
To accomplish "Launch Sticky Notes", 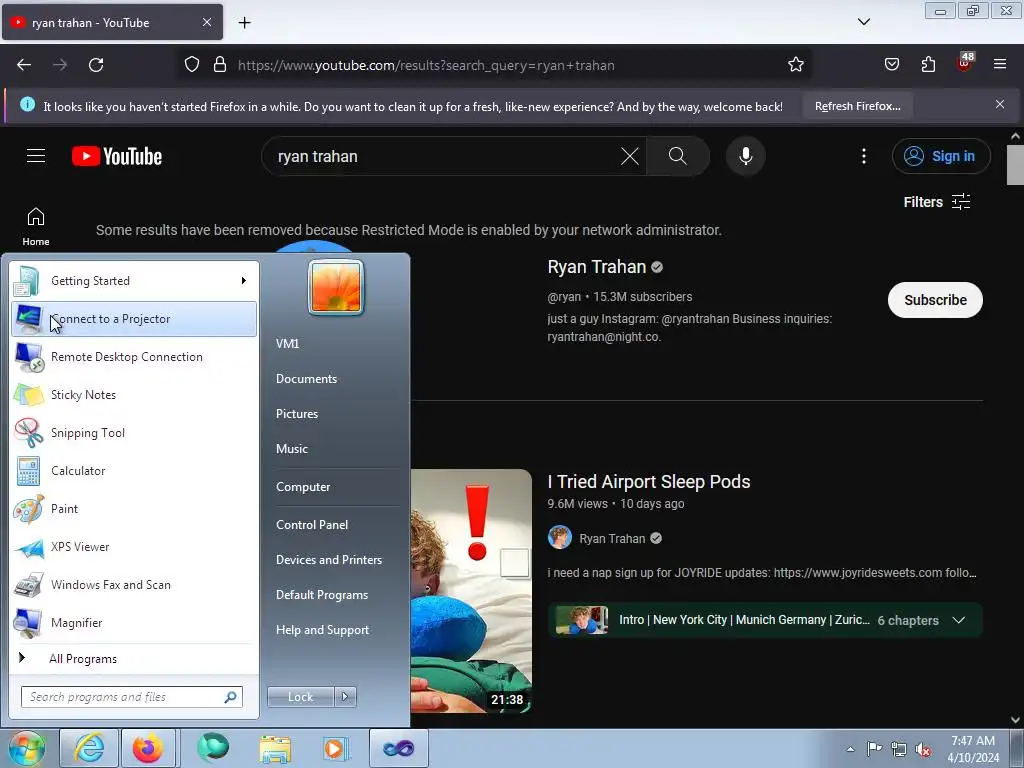I will pos(134,394).
